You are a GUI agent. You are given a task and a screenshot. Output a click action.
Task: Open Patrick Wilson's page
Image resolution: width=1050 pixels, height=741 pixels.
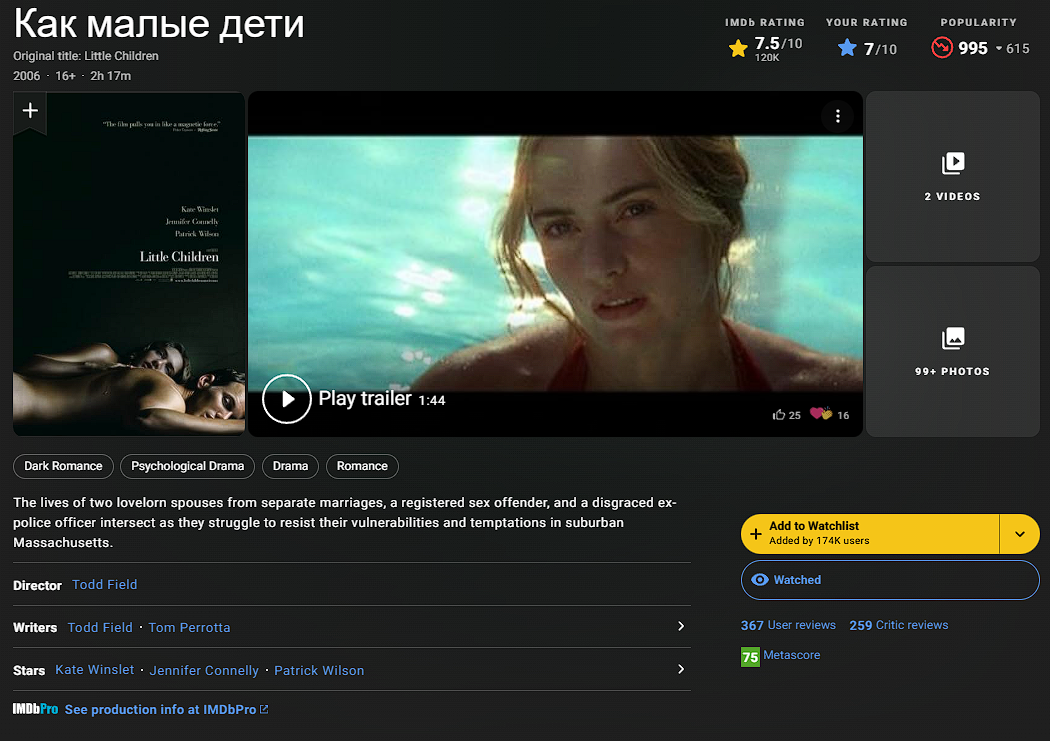pyautogui.click(x=319, y=671)
